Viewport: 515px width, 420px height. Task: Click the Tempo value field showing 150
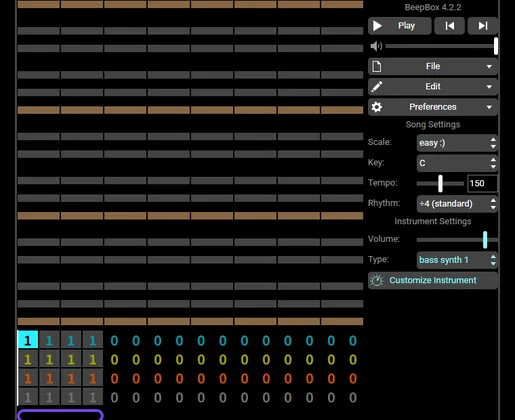[482, 183]
